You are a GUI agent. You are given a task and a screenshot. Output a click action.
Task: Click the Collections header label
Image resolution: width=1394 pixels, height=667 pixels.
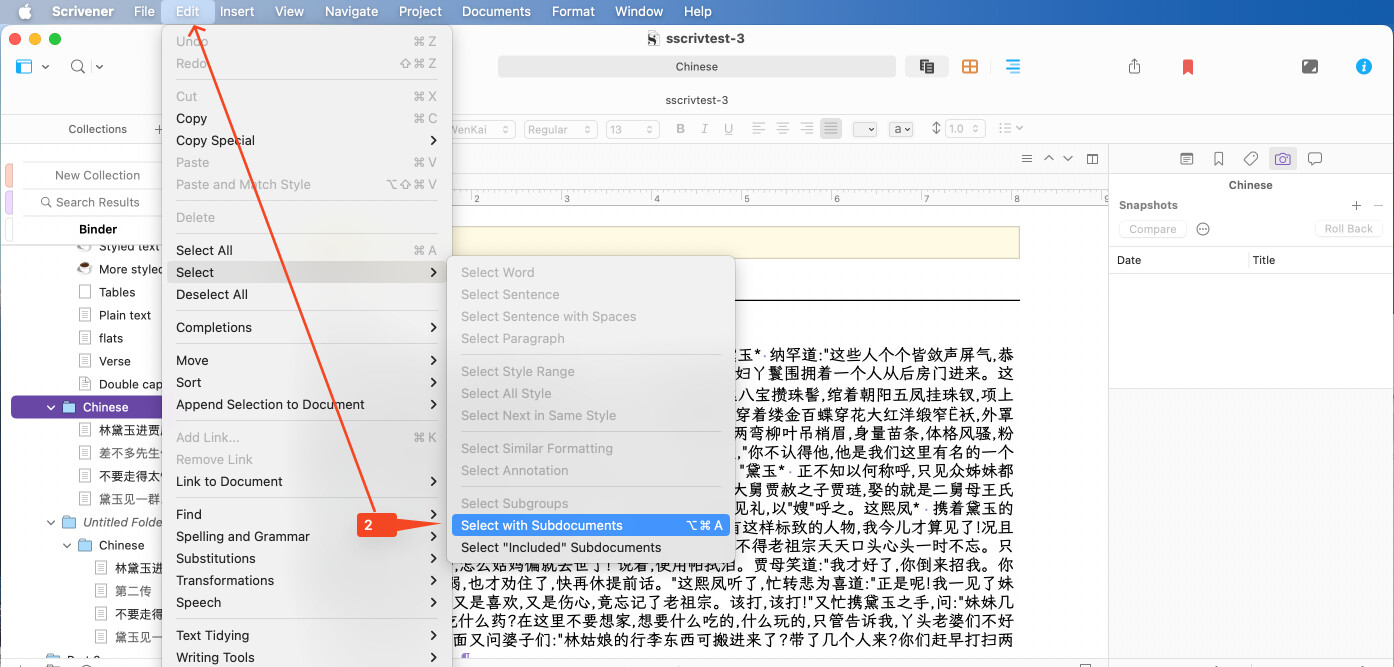[97, 130]
